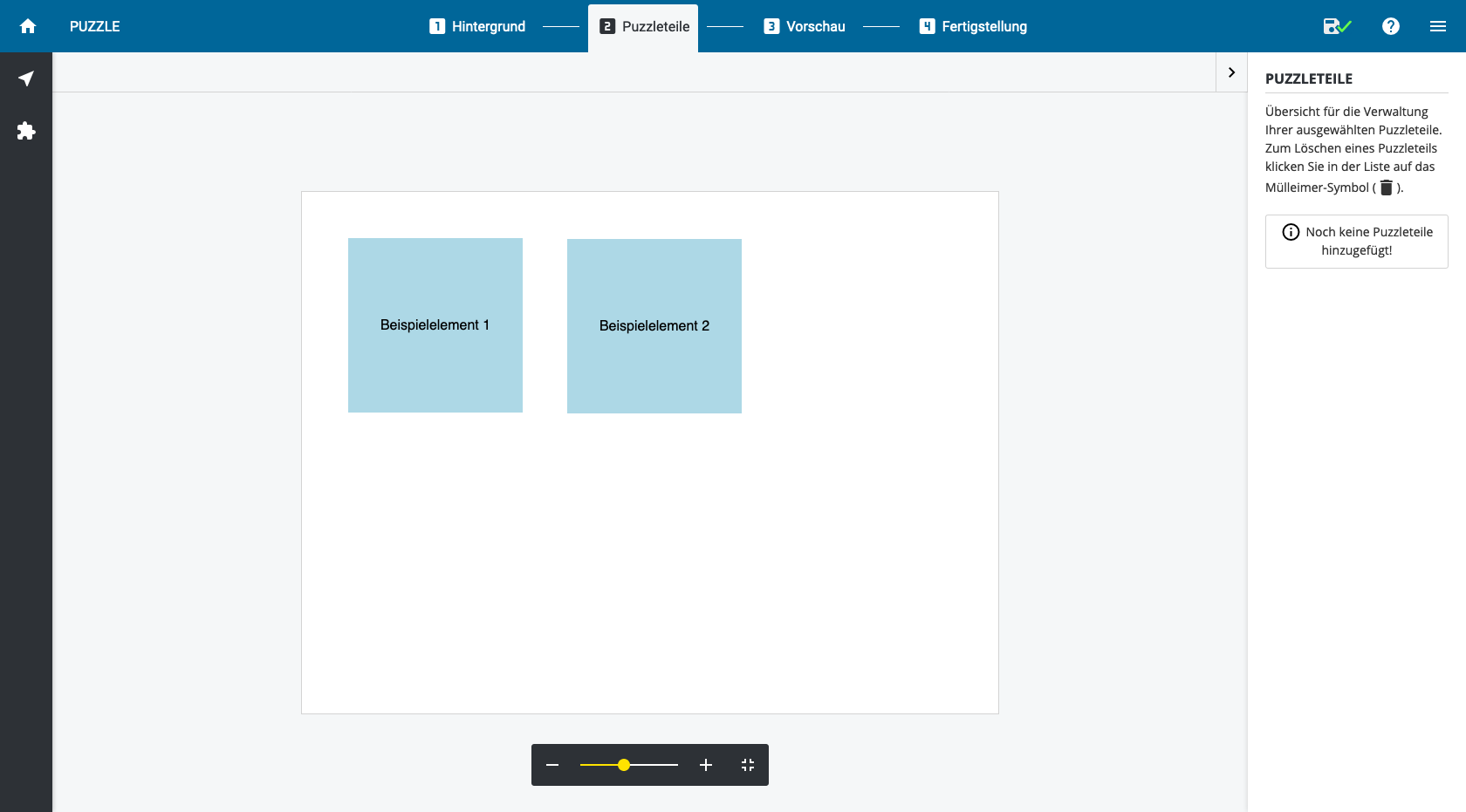Select the navigation arrow tool in the sidebar
1466x812 pixels.
point(26,78)
